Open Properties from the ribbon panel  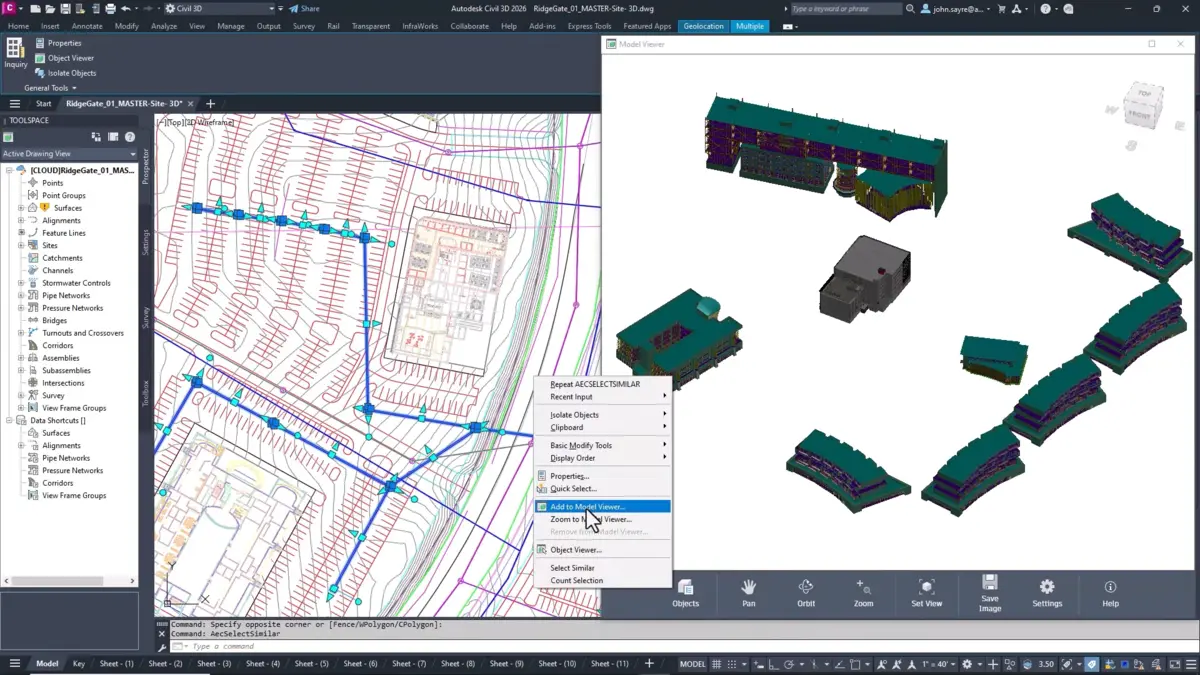[x=58, y=43]
